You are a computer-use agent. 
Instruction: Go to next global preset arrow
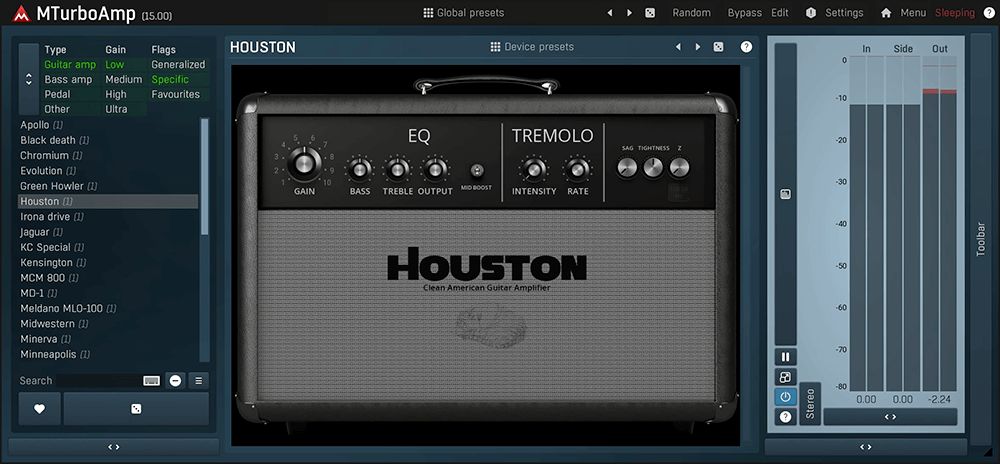[x=629, y=13]
